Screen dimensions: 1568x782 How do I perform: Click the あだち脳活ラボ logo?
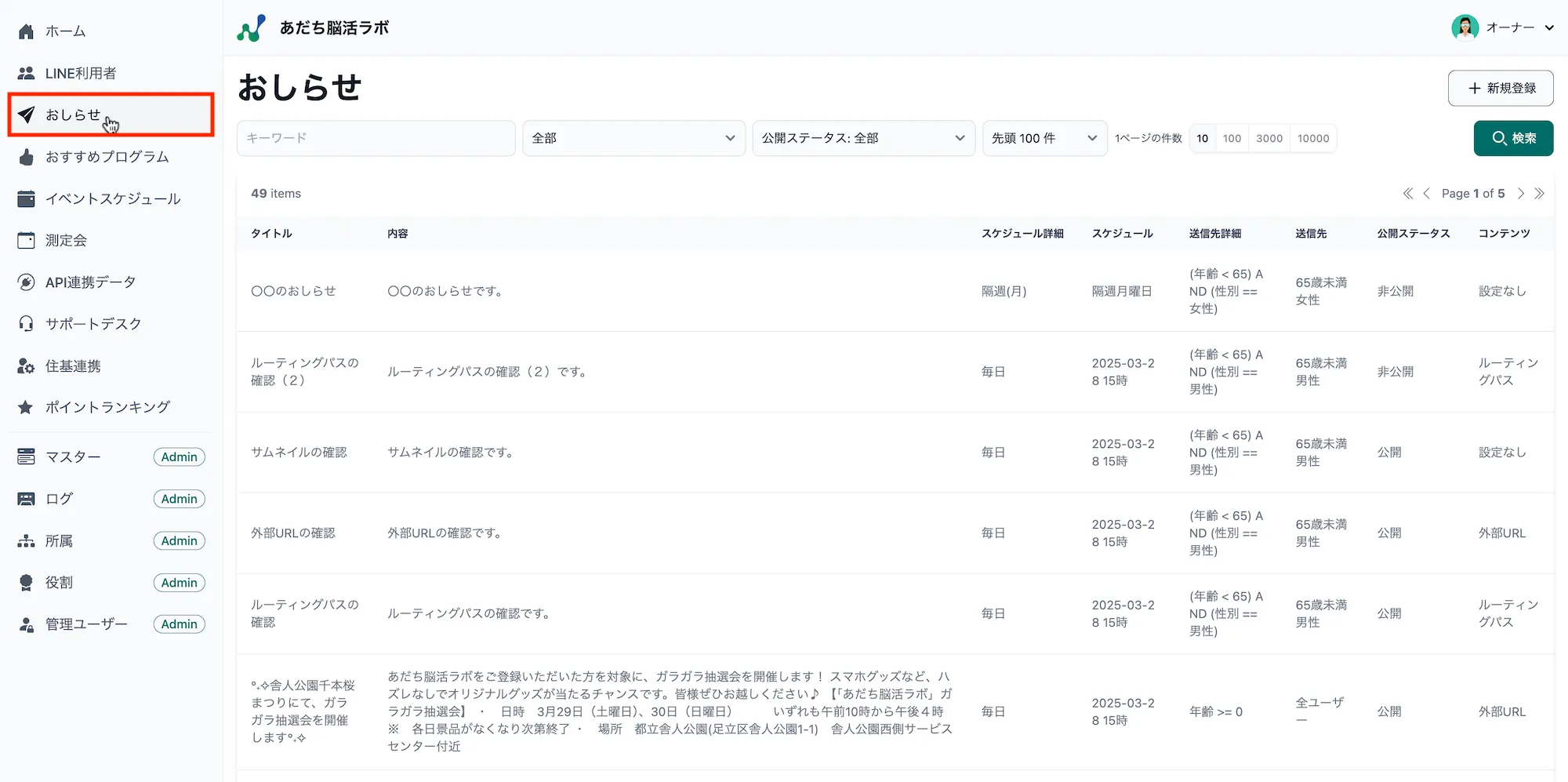312,27
